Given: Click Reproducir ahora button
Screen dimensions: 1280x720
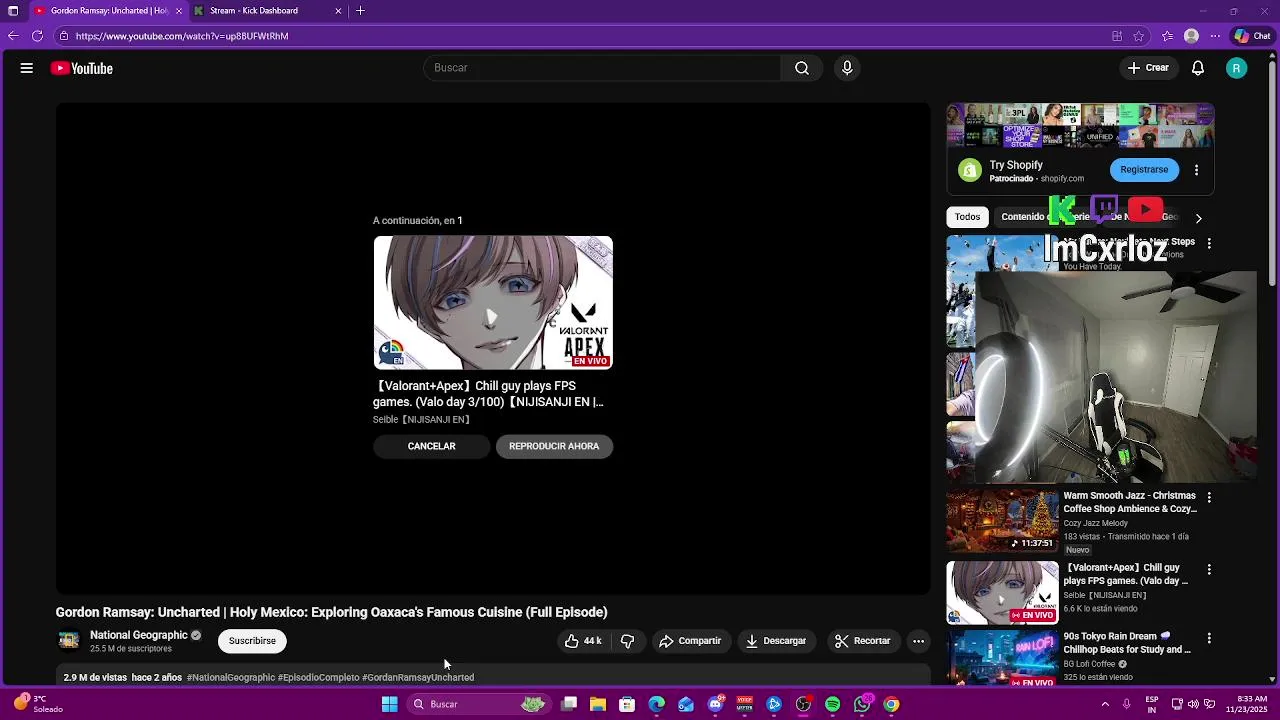Looking at the screenshot, I should coord(554,446).
